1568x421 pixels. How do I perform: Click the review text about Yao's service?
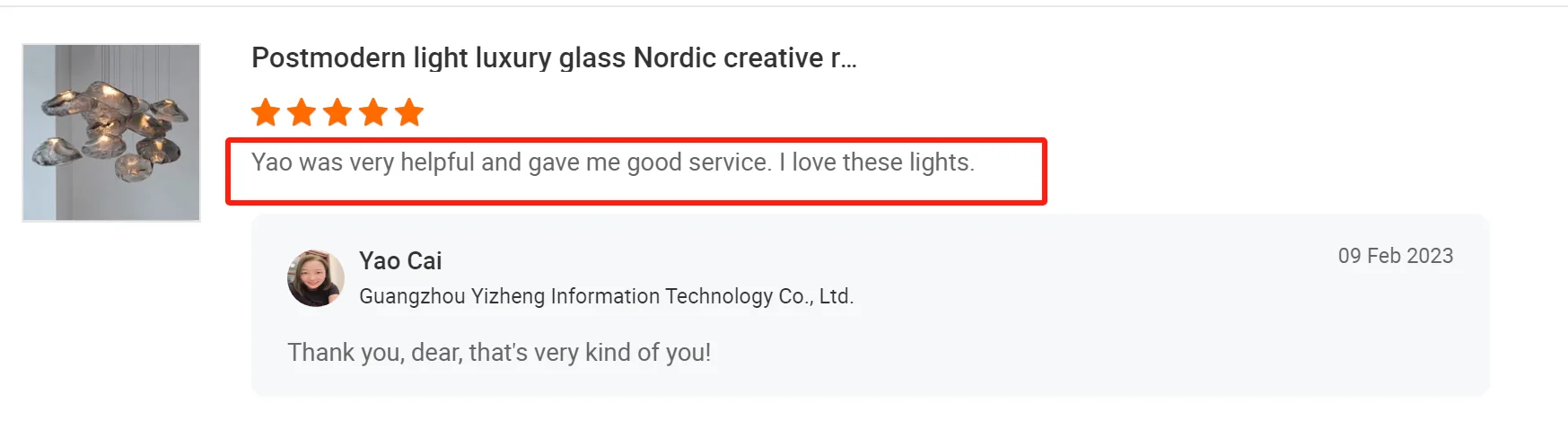[612, 162]
